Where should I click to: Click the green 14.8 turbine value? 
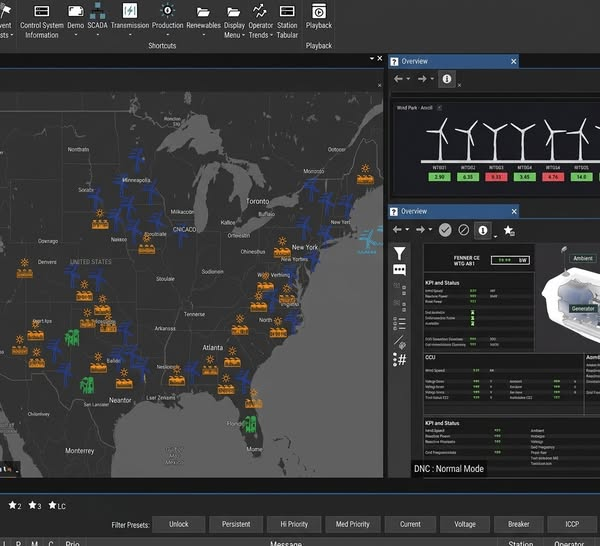(581, 177)
